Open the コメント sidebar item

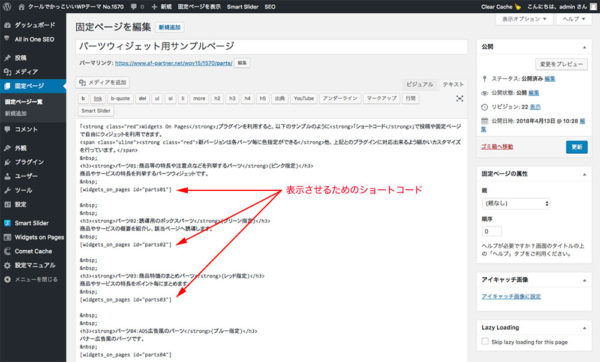(33, 129)
